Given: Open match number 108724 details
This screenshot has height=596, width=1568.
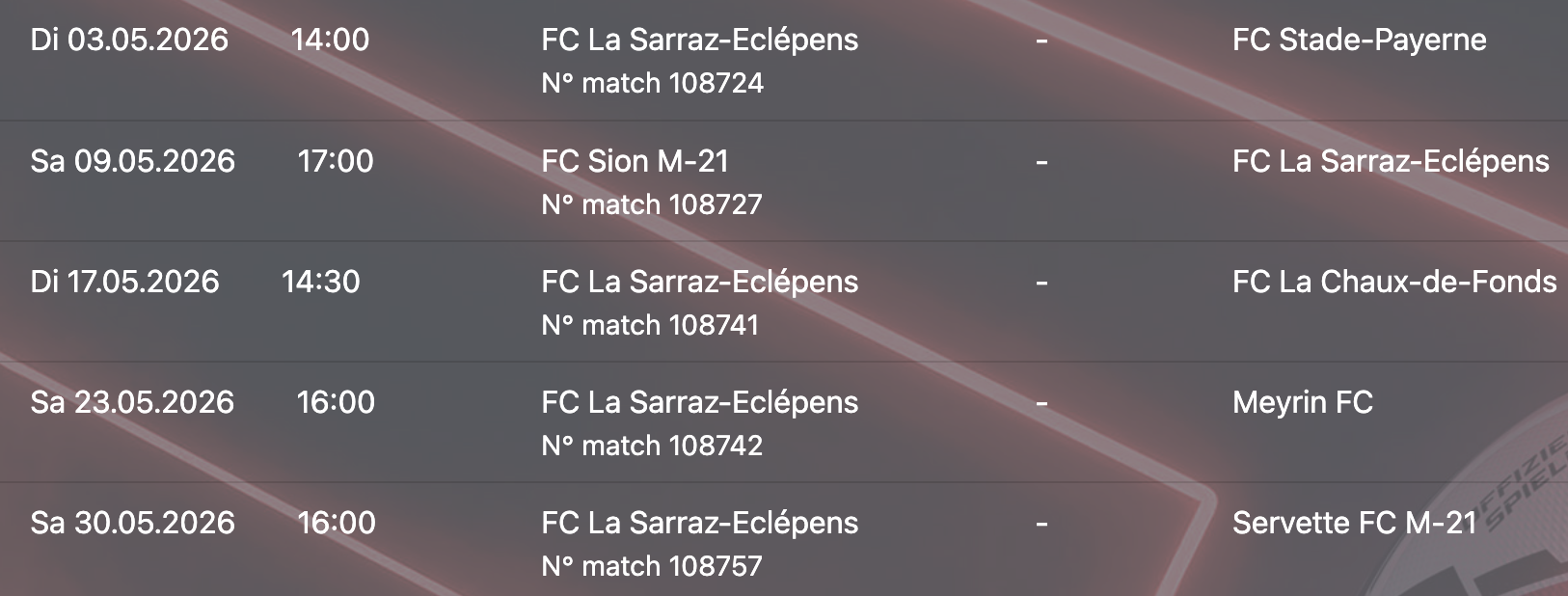Looking at the screenshot, I should 652,84.
